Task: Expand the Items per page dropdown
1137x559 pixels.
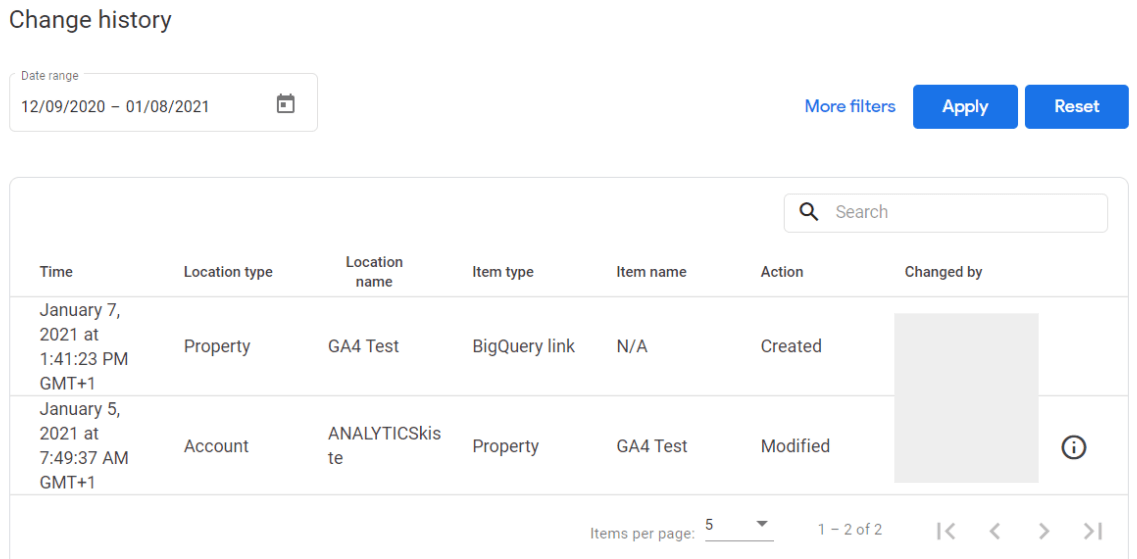Action: (x=738, y=526)
